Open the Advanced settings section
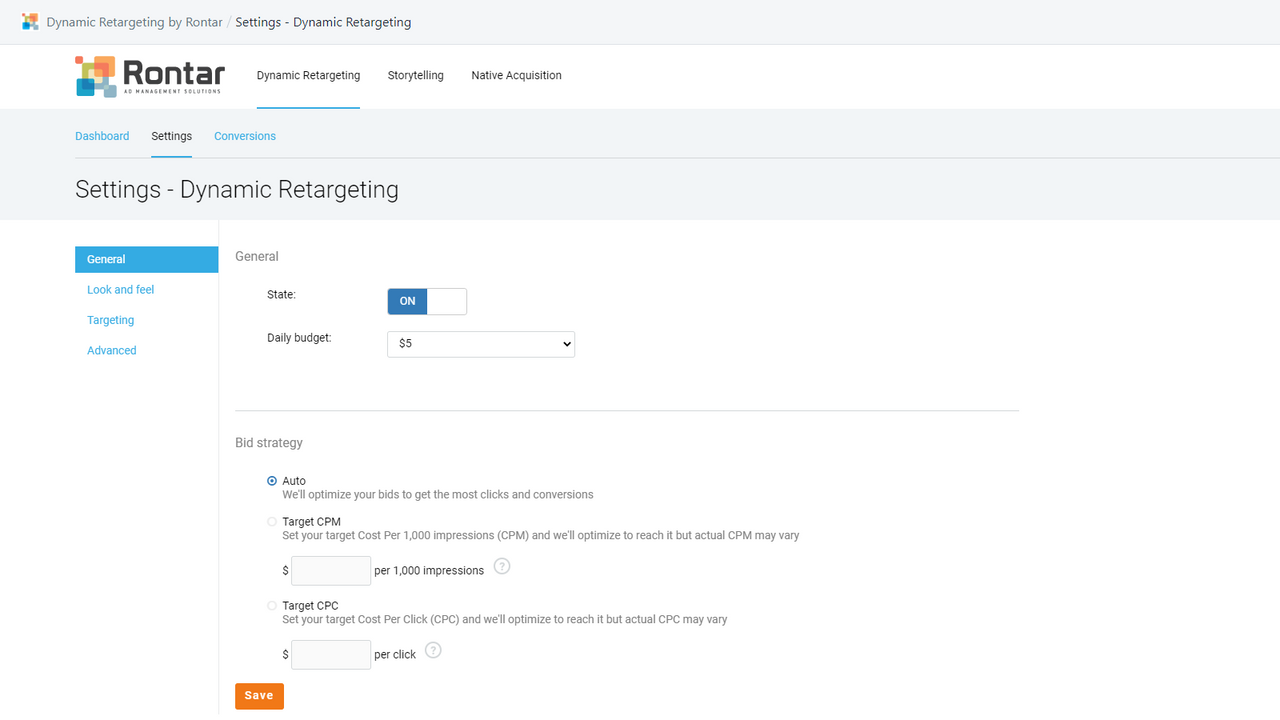 pyautogui.click(x=111, y=350)
